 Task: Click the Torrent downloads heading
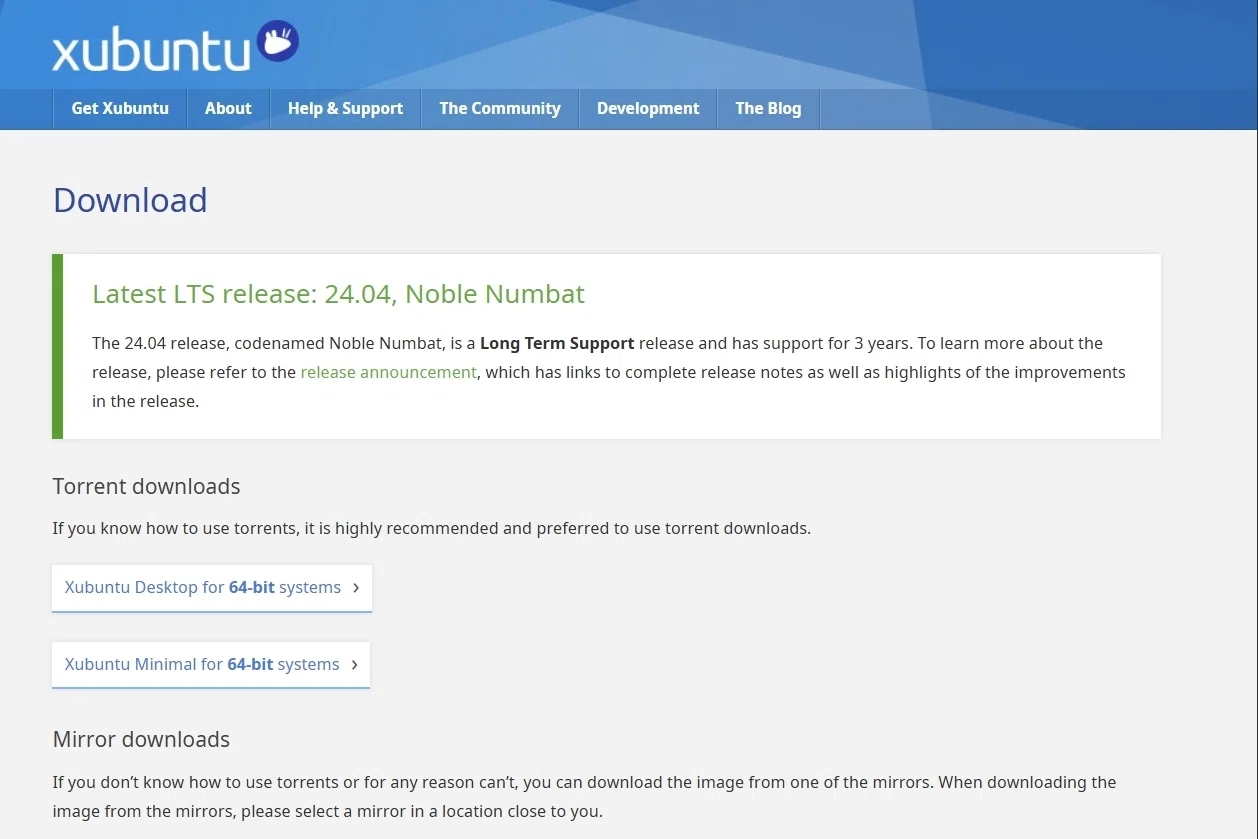pyautogui.click(x=146, y=487)
